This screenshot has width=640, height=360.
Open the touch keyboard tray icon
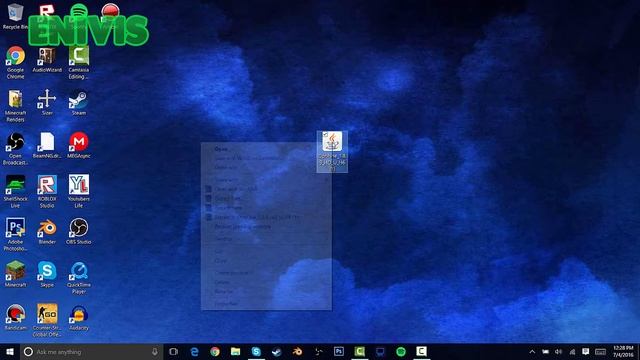[x=600, y=351]
